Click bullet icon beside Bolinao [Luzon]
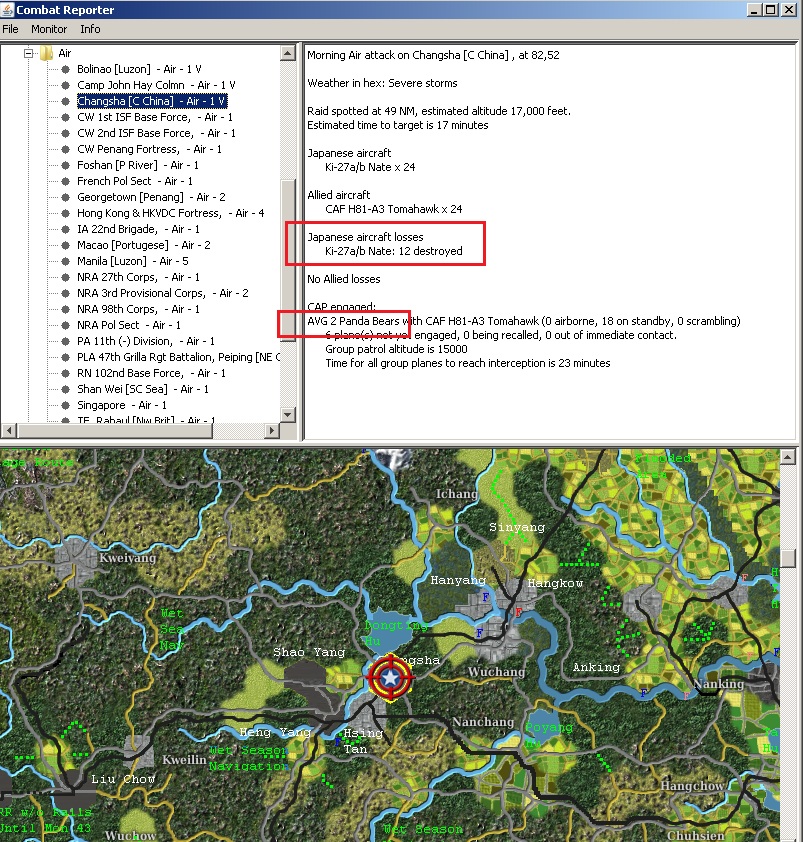This screenshot has width=803, height=842. point(66,69)
